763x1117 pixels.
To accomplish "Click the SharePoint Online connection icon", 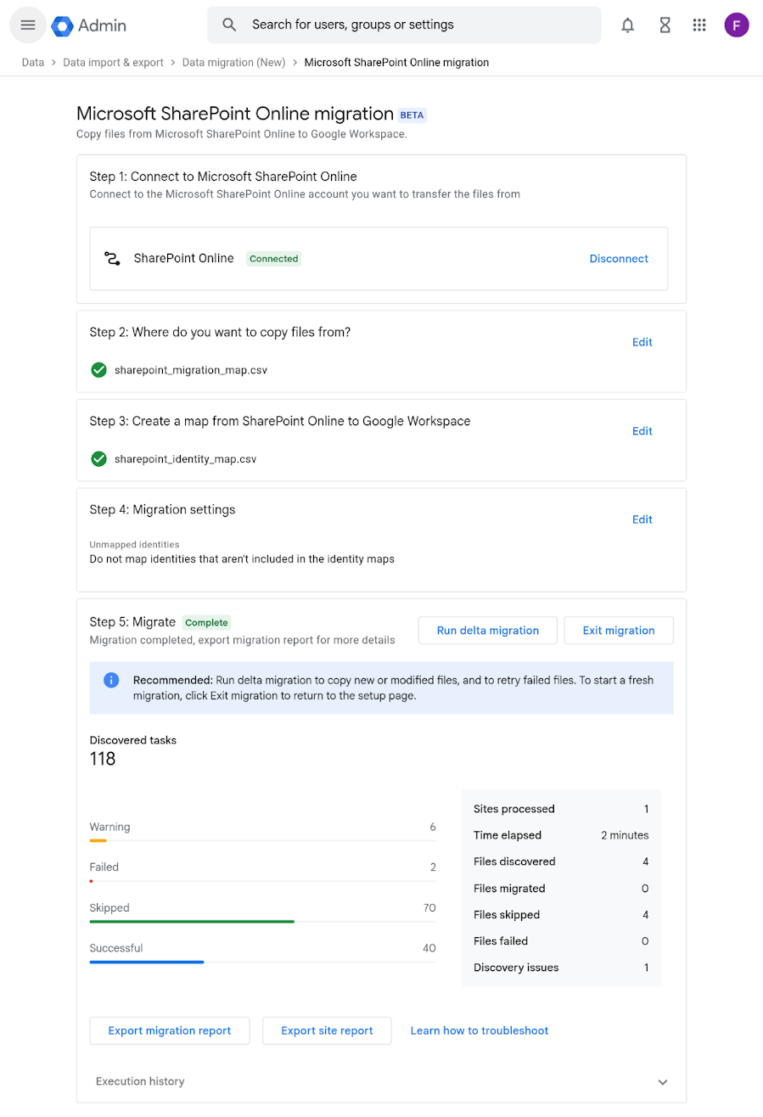I will point(112,259).
